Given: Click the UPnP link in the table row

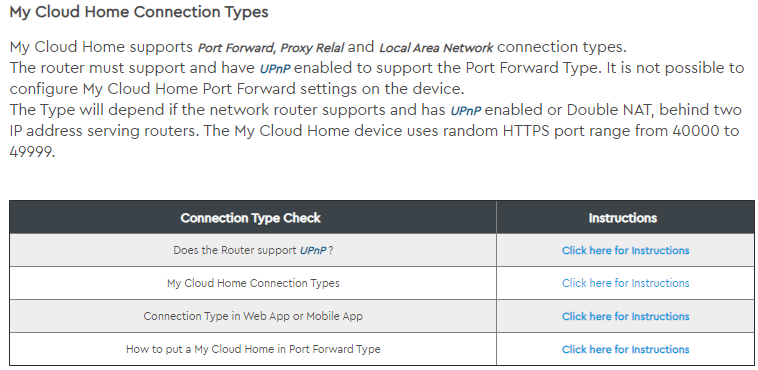Looking at the screenshot, I should [x=313, y=251].
